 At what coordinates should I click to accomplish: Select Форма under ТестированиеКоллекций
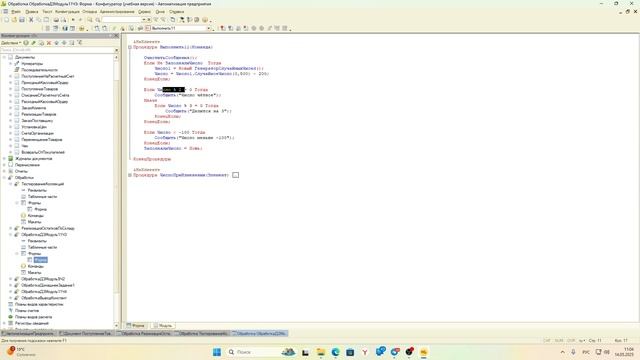(40, 209)
